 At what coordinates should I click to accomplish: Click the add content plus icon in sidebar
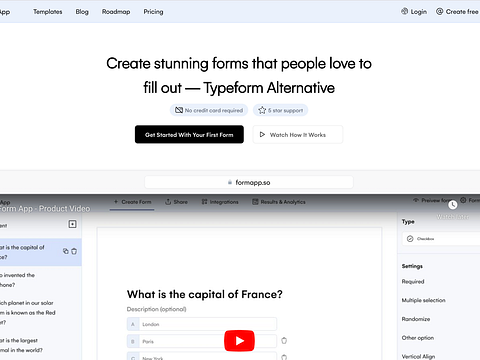tap(72, 224)
